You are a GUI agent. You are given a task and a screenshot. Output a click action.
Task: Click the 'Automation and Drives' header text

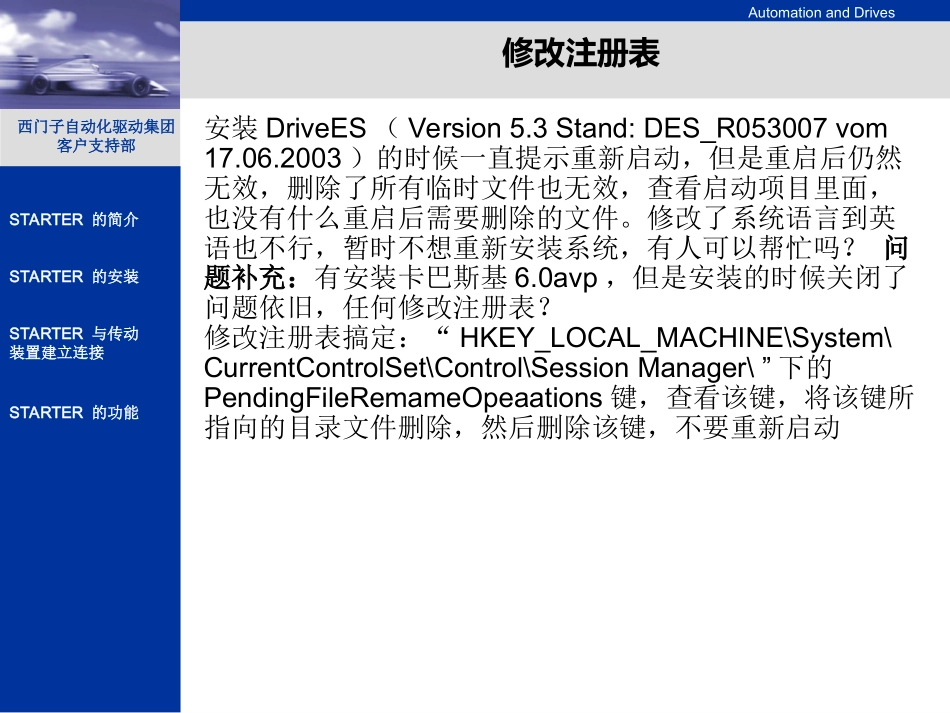[821, 13]
